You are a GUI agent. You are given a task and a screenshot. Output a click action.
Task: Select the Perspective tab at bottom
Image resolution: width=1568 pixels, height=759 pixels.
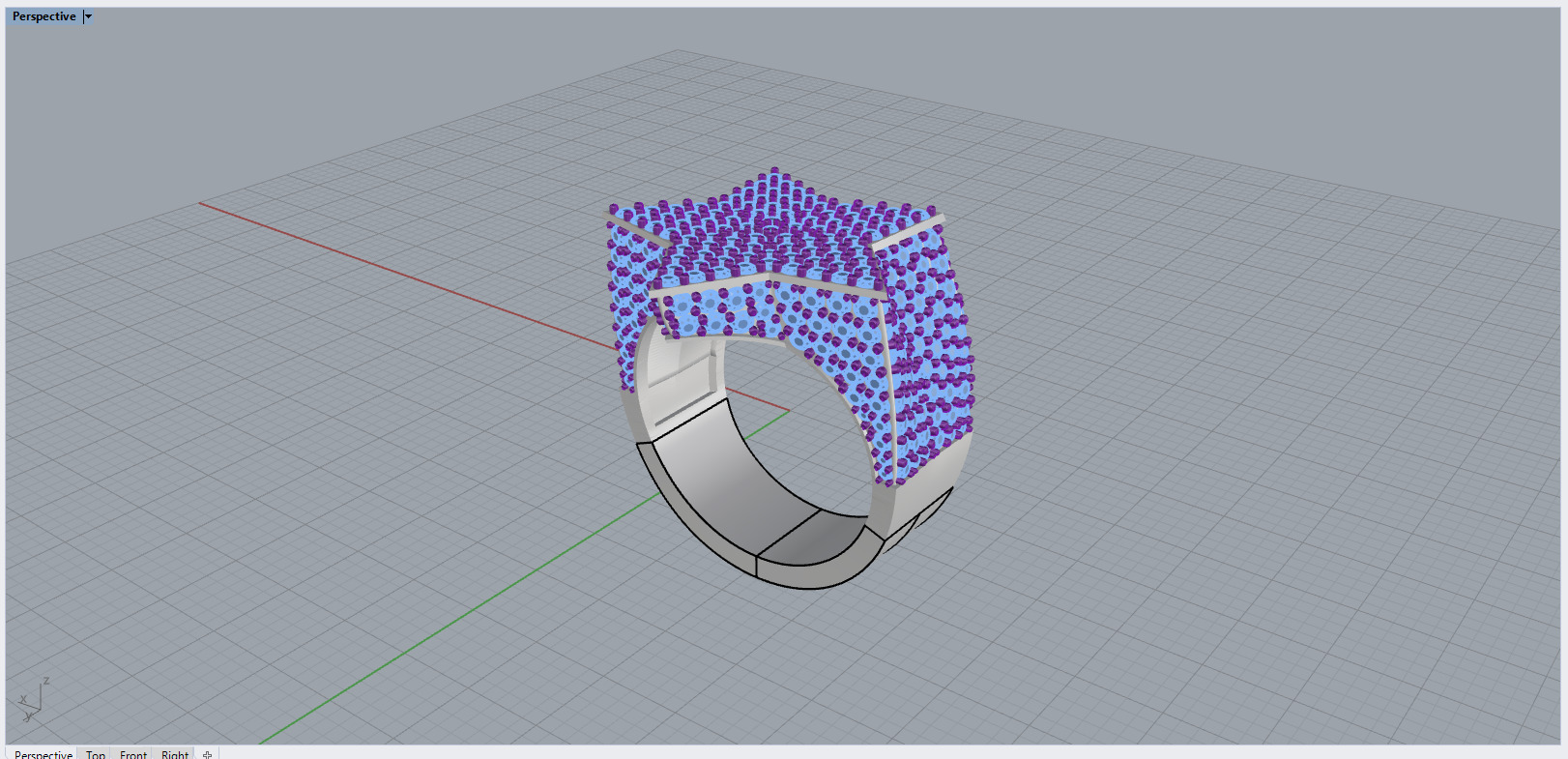tap(44, 754)
